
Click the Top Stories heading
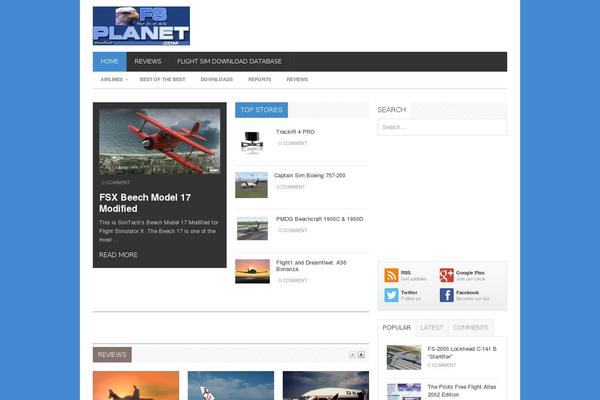coord(261,110)
